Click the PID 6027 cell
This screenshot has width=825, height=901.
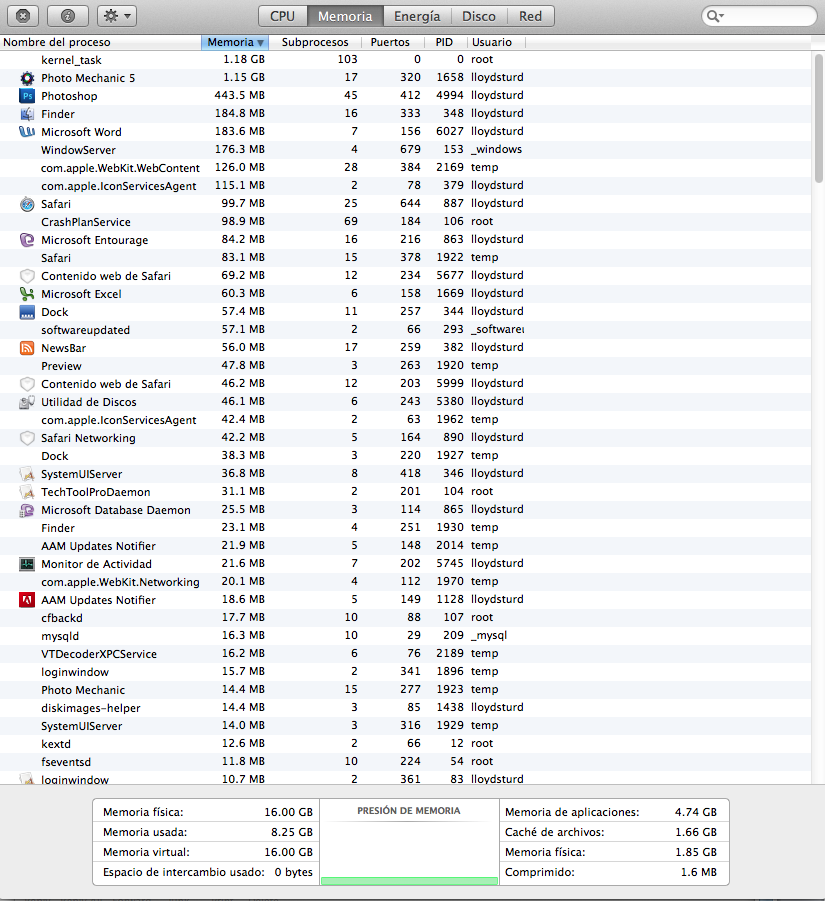click(450, 132)
